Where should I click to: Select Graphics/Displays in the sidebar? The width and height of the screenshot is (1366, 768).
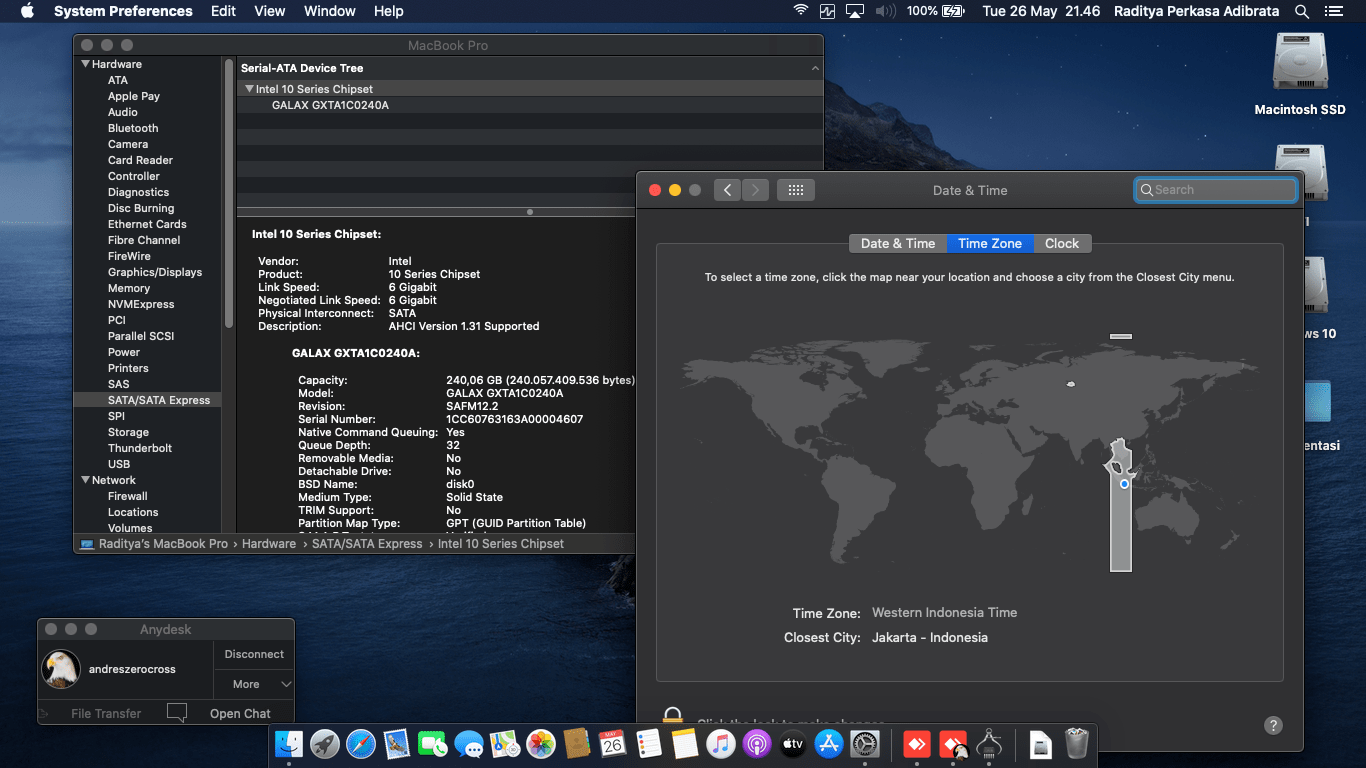coord(155,272)
